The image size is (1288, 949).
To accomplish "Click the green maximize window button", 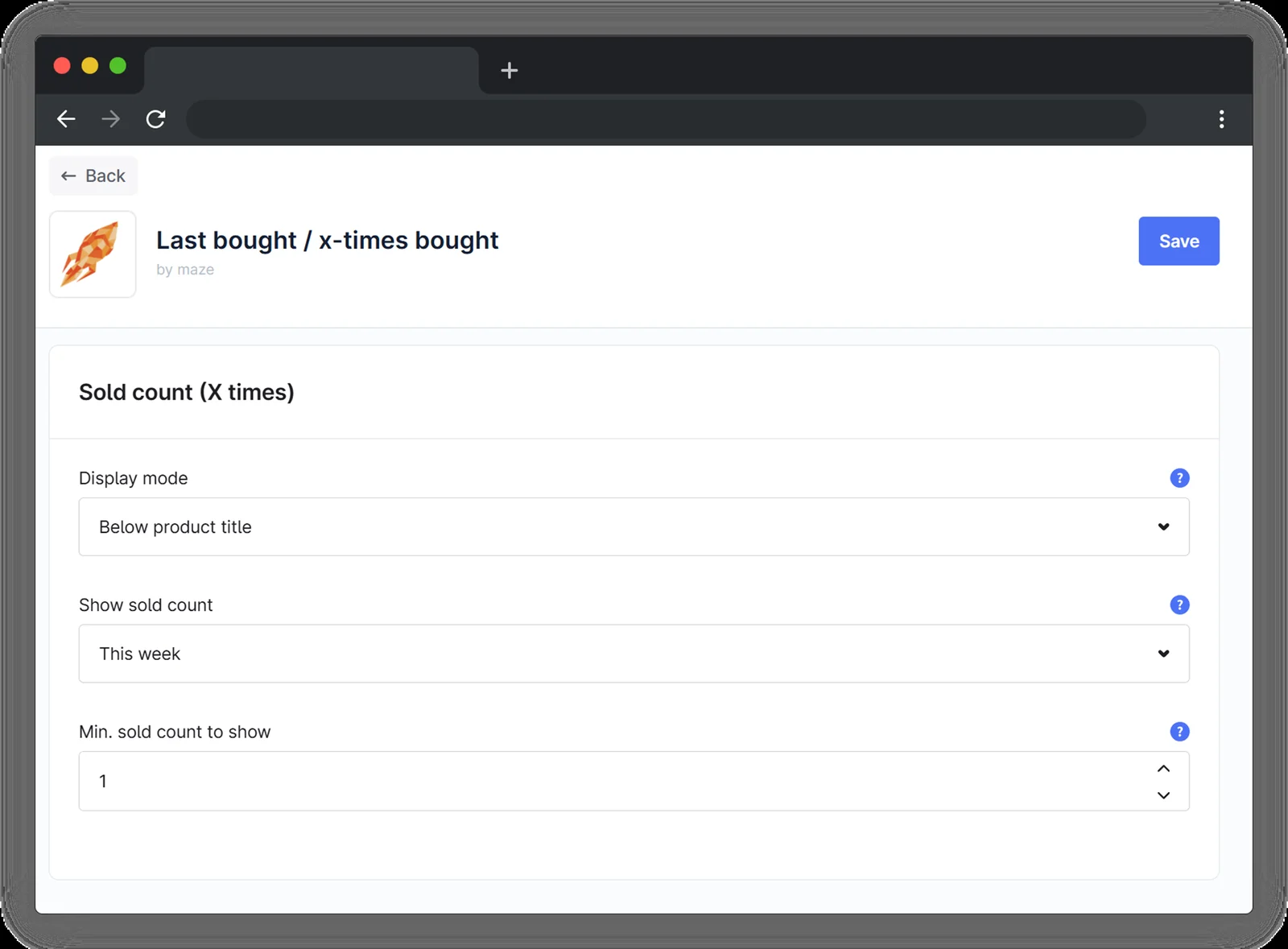I will pos(118,65).
